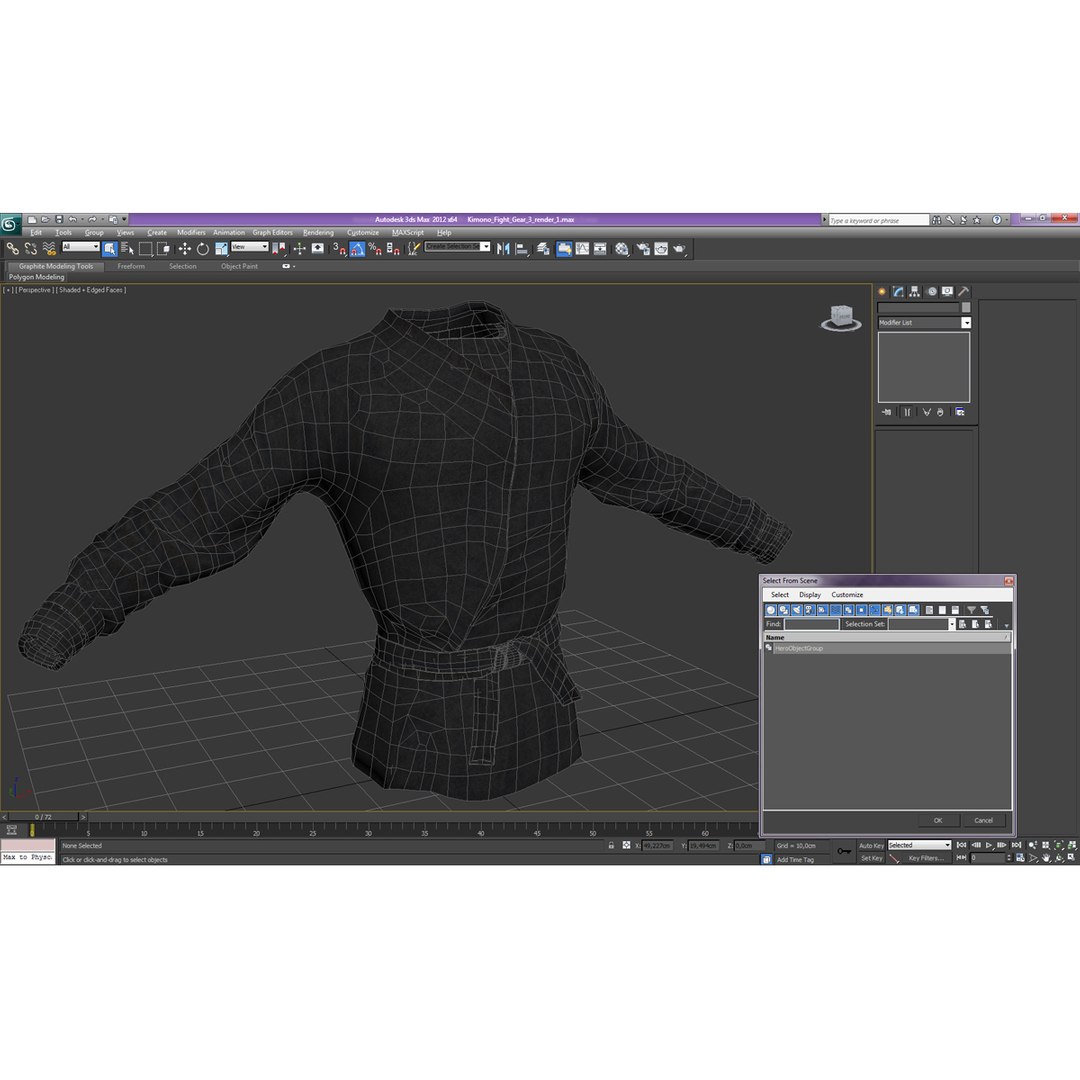Click Select and Manipulate tool
This screenshot has width=1080, height=1080.
(299, 249)
